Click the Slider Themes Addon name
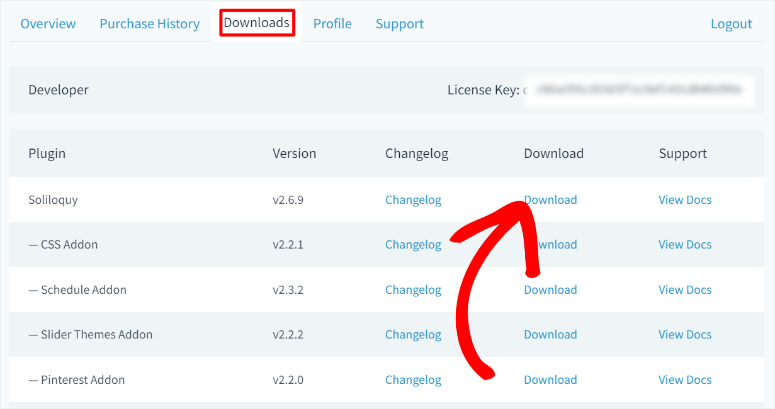This screenshot has width=775, height=409. coord(90,334)
